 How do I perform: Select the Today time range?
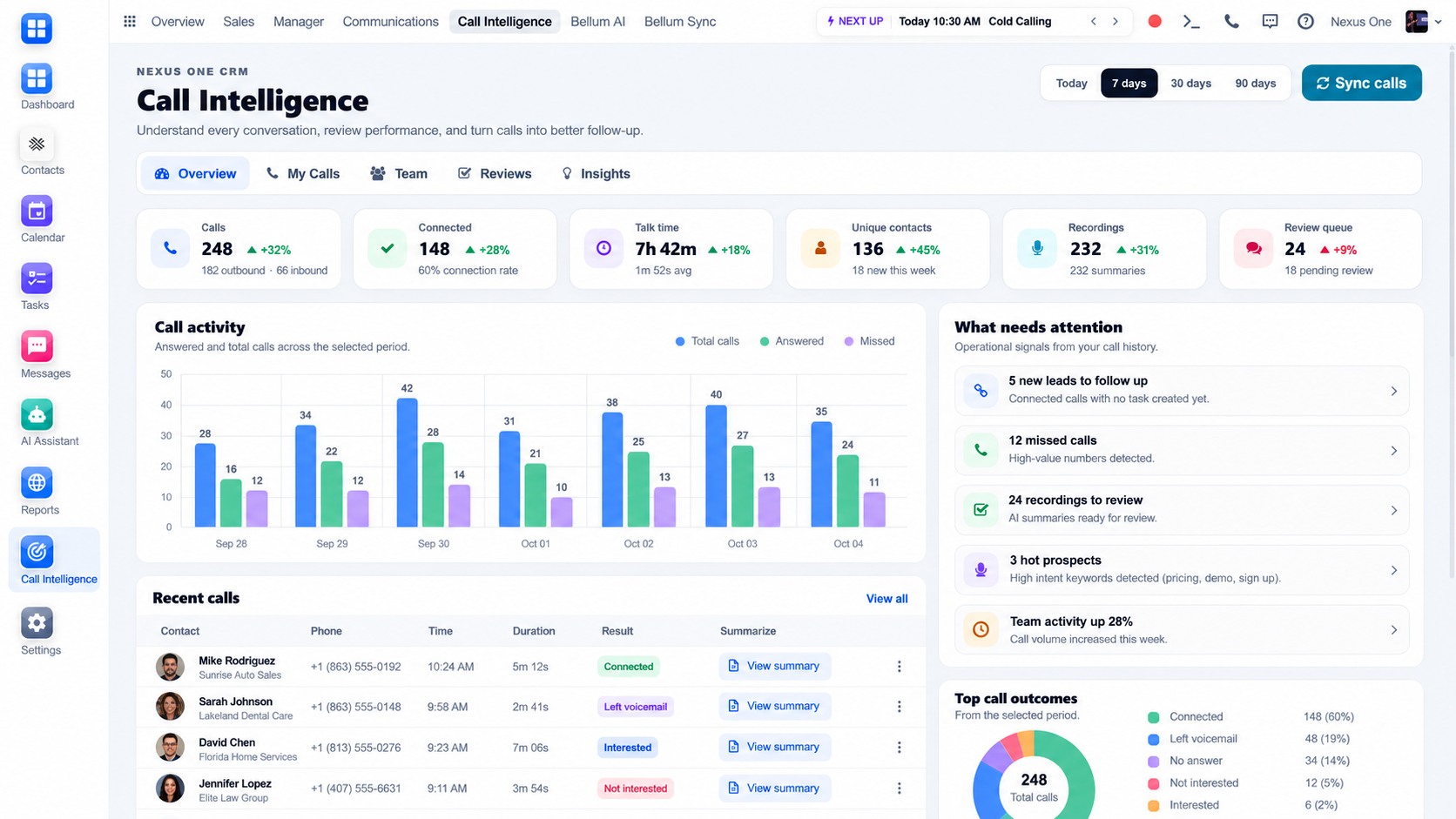click(1071, 84)
